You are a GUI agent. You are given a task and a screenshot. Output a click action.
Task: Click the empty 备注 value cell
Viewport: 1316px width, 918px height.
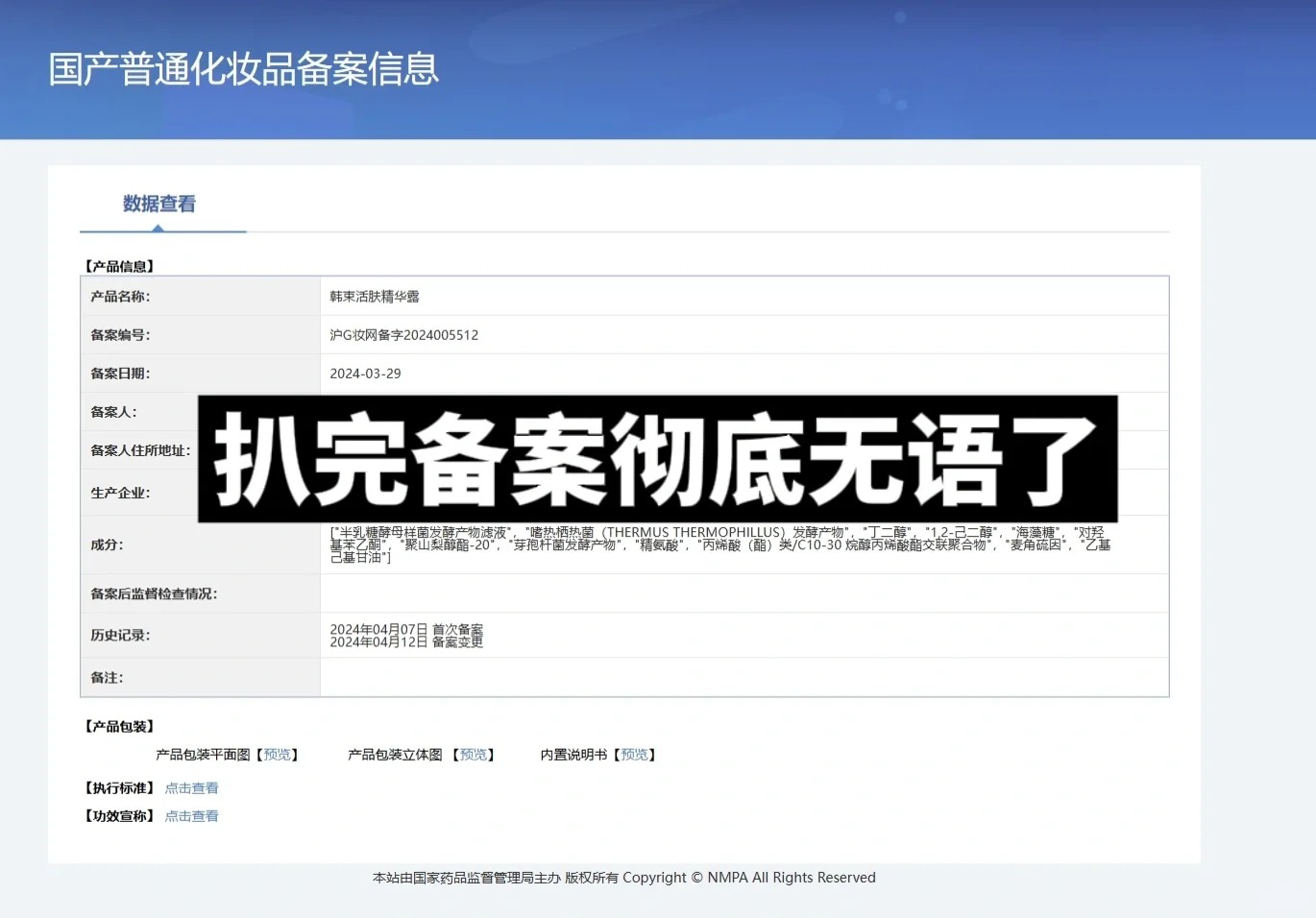[x=743, y=678]
